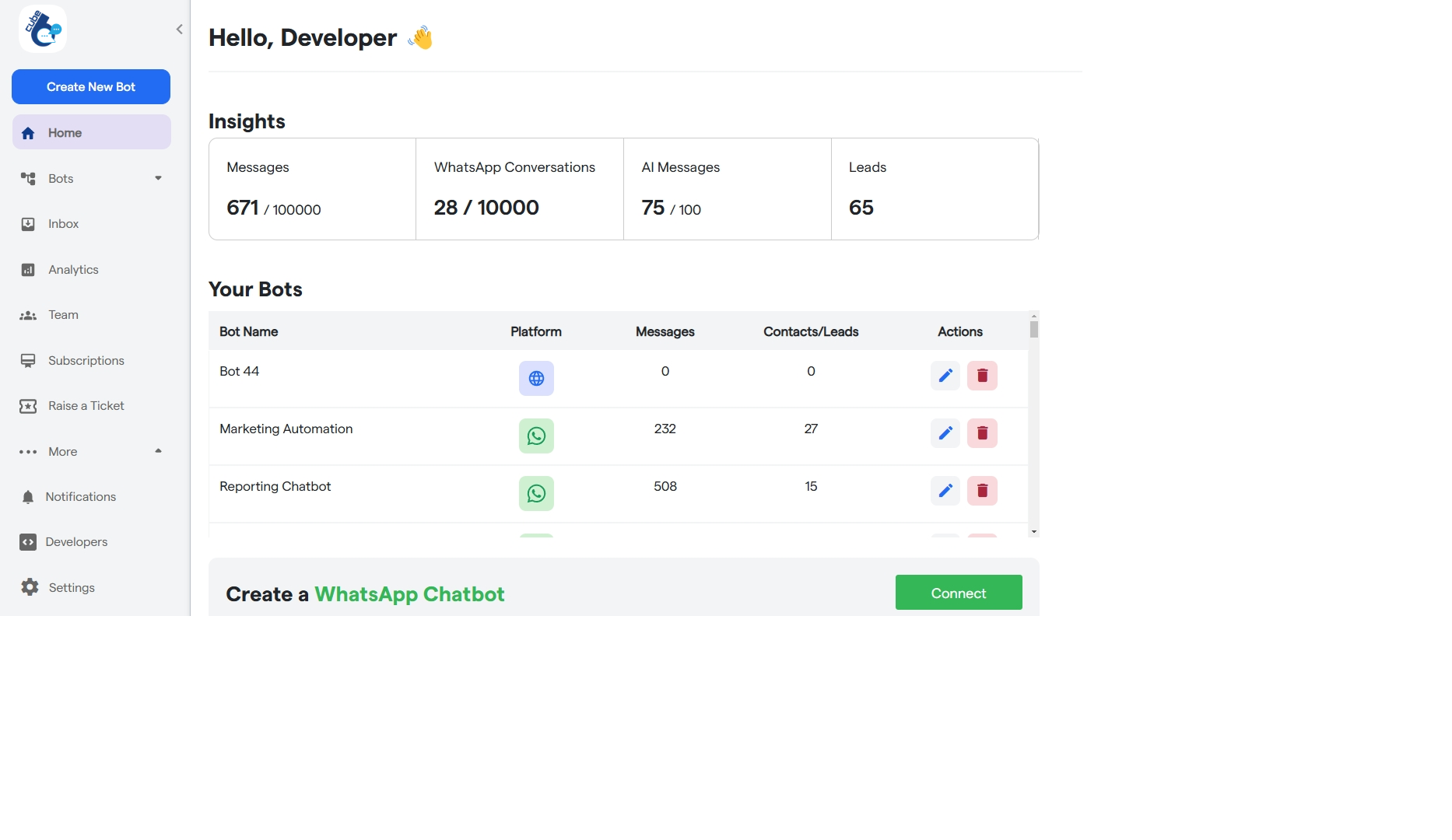This screenshot has width=1452, height=840.
Task: Edit the Reporting Chatbot with pencil icon
Action: coord(945,491)
